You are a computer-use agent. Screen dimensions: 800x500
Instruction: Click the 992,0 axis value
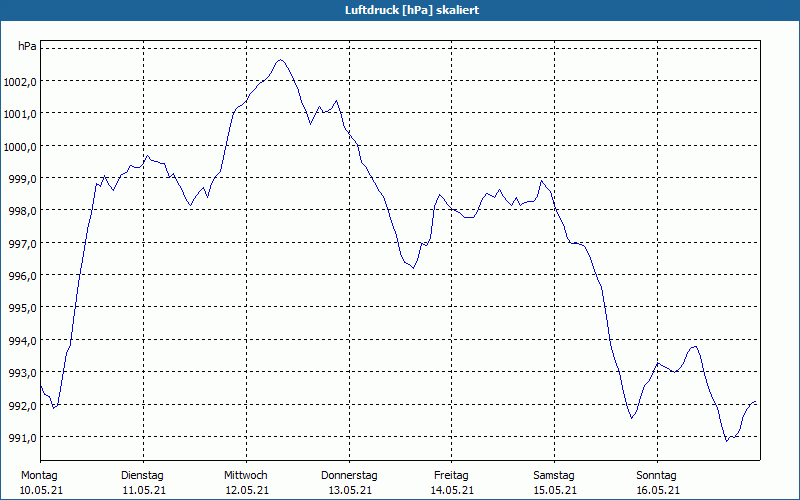23,405
